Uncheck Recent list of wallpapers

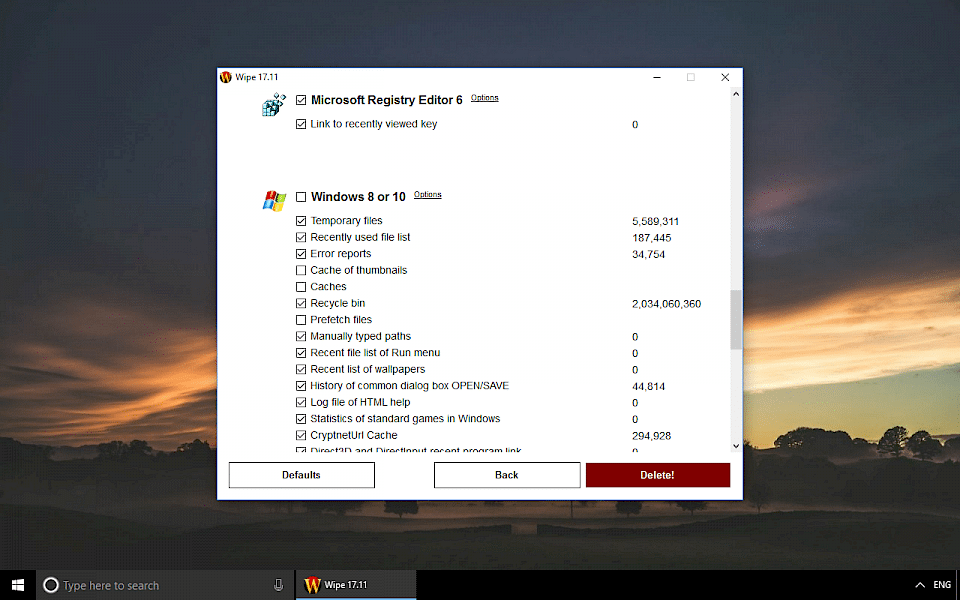(x=301, y=370)
